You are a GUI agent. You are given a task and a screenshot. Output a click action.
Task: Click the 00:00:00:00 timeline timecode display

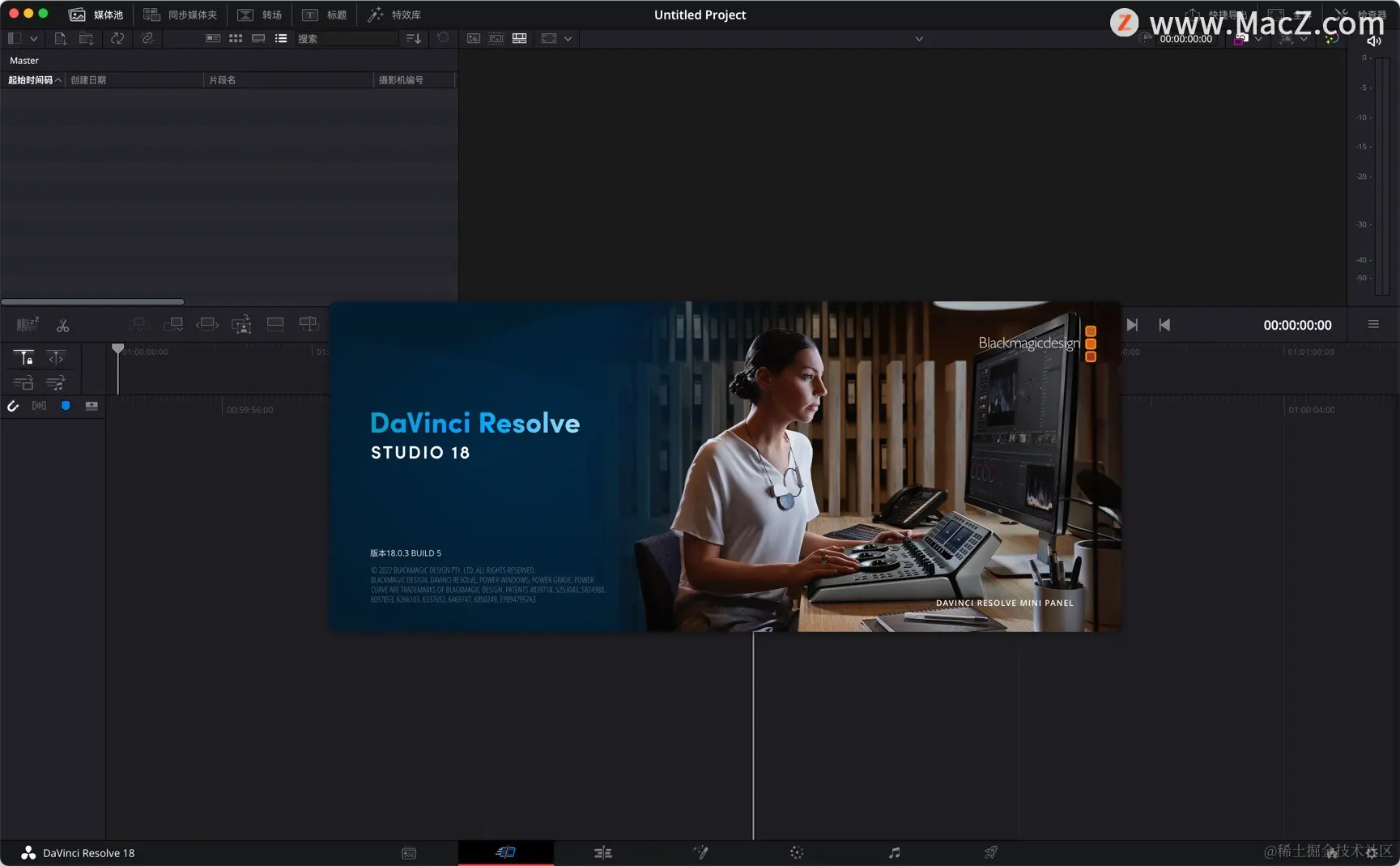(x=1297, y=325)
